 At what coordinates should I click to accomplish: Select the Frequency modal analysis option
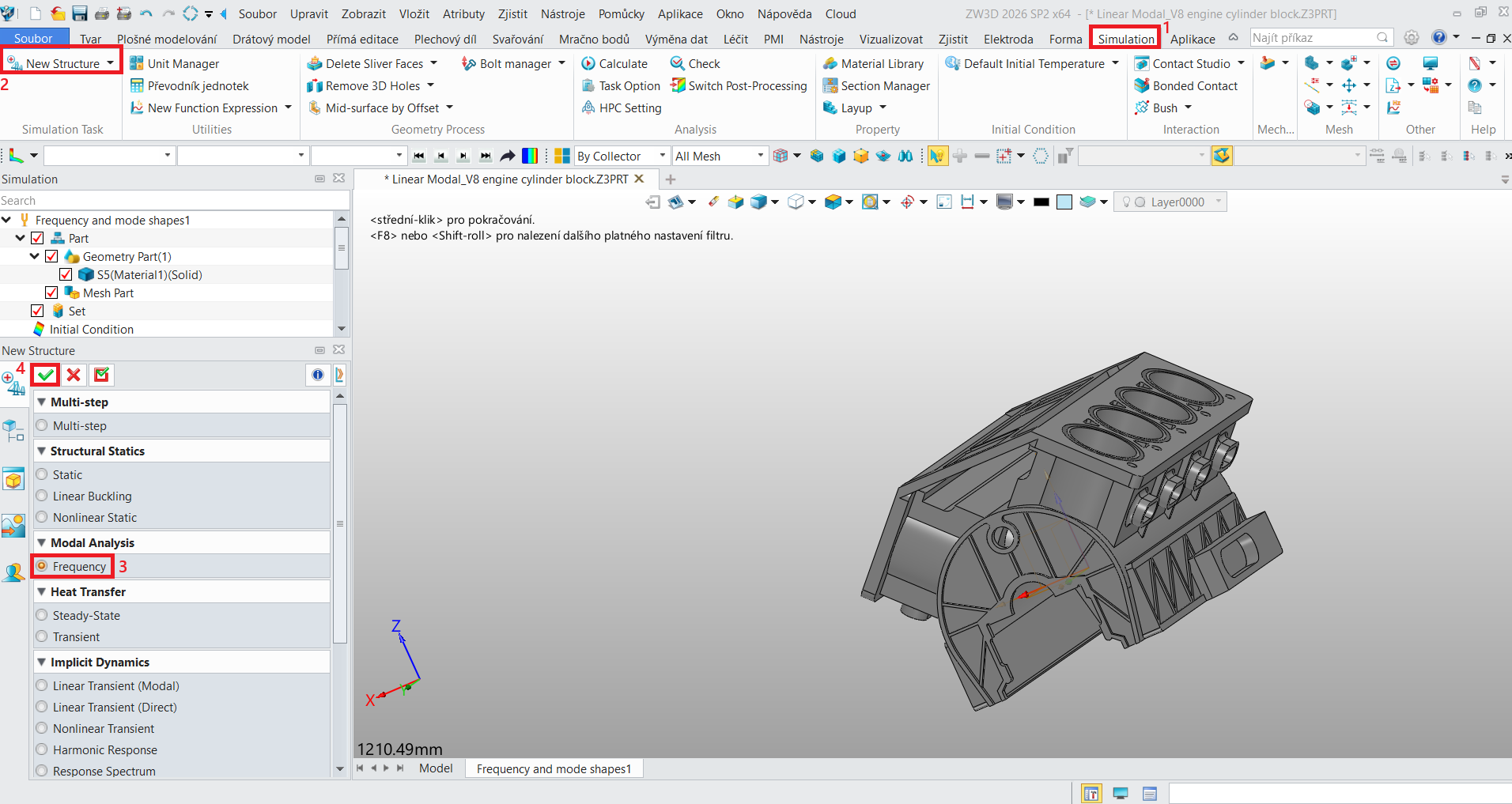[72, 566]
